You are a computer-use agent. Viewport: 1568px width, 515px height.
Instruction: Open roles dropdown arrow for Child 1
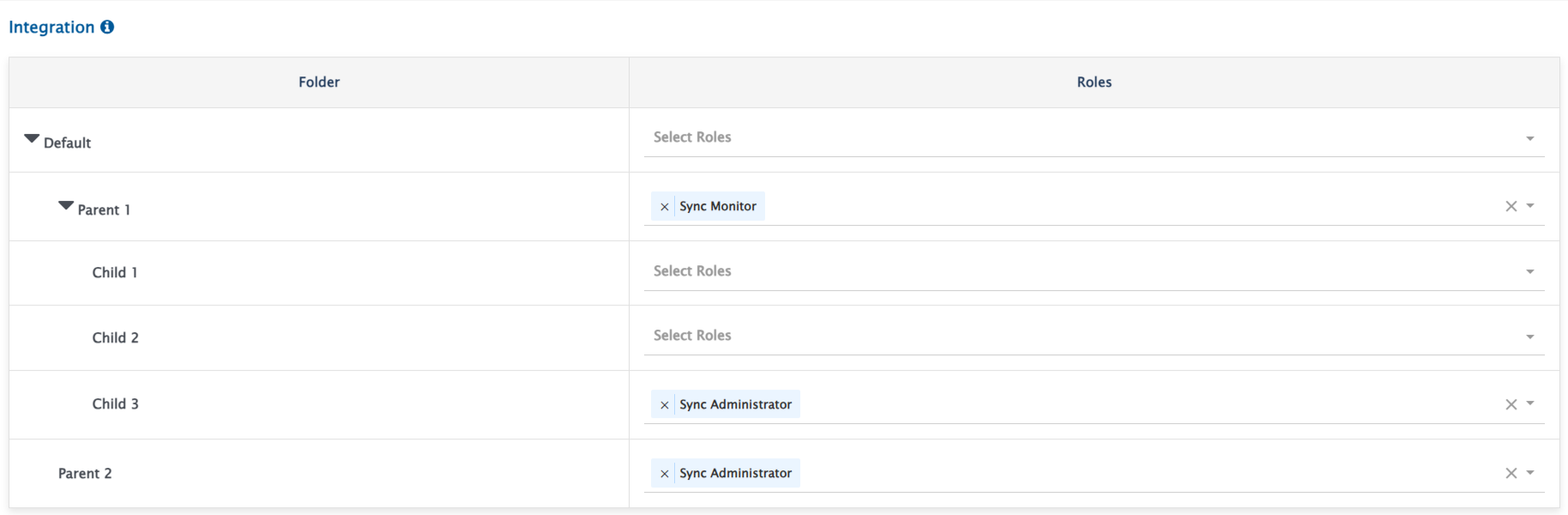[x=1529, y=272]
